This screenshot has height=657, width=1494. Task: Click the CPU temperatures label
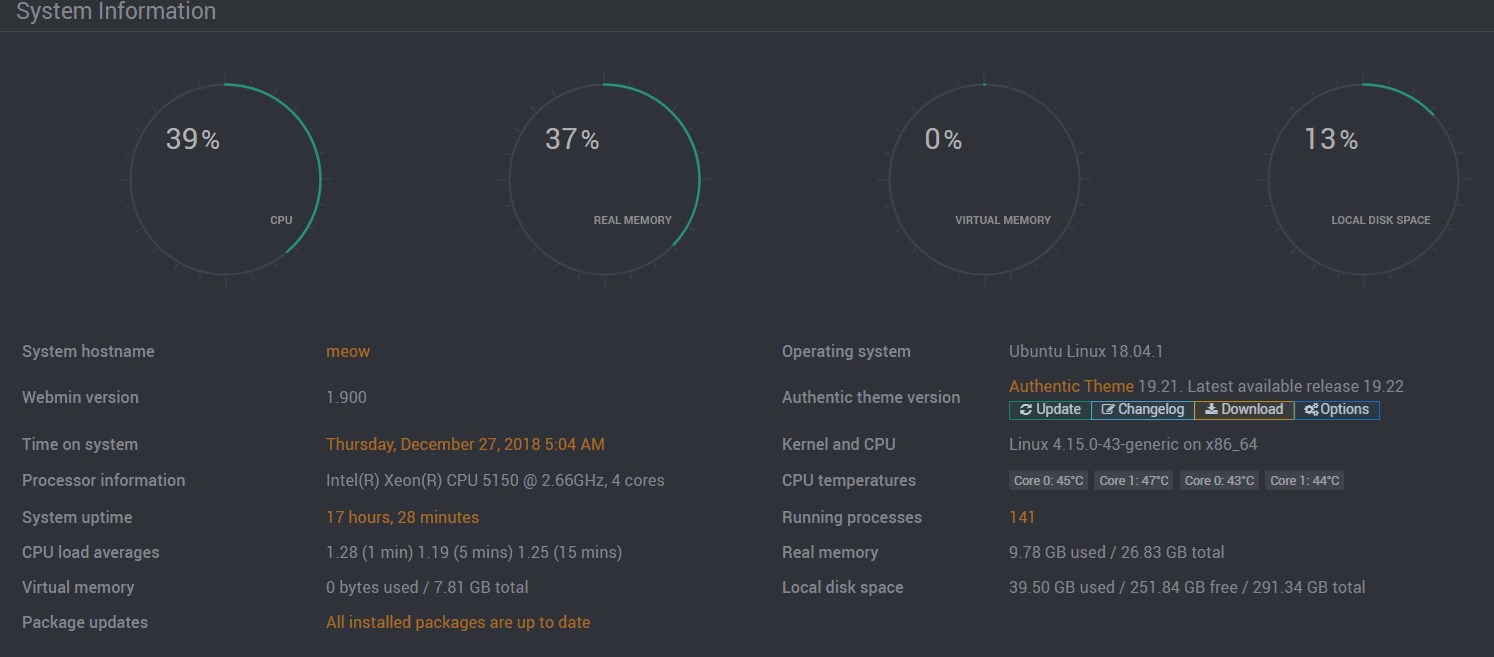(849, 480)
